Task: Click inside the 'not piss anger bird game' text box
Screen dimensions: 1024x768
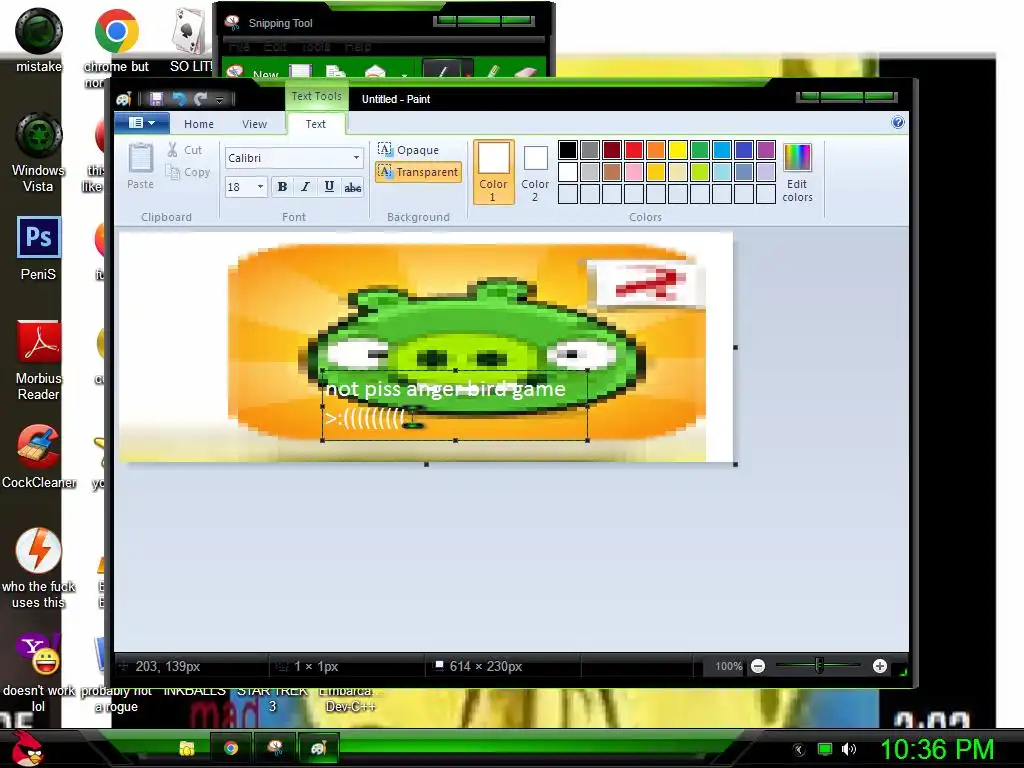Action: click(455, 405)
